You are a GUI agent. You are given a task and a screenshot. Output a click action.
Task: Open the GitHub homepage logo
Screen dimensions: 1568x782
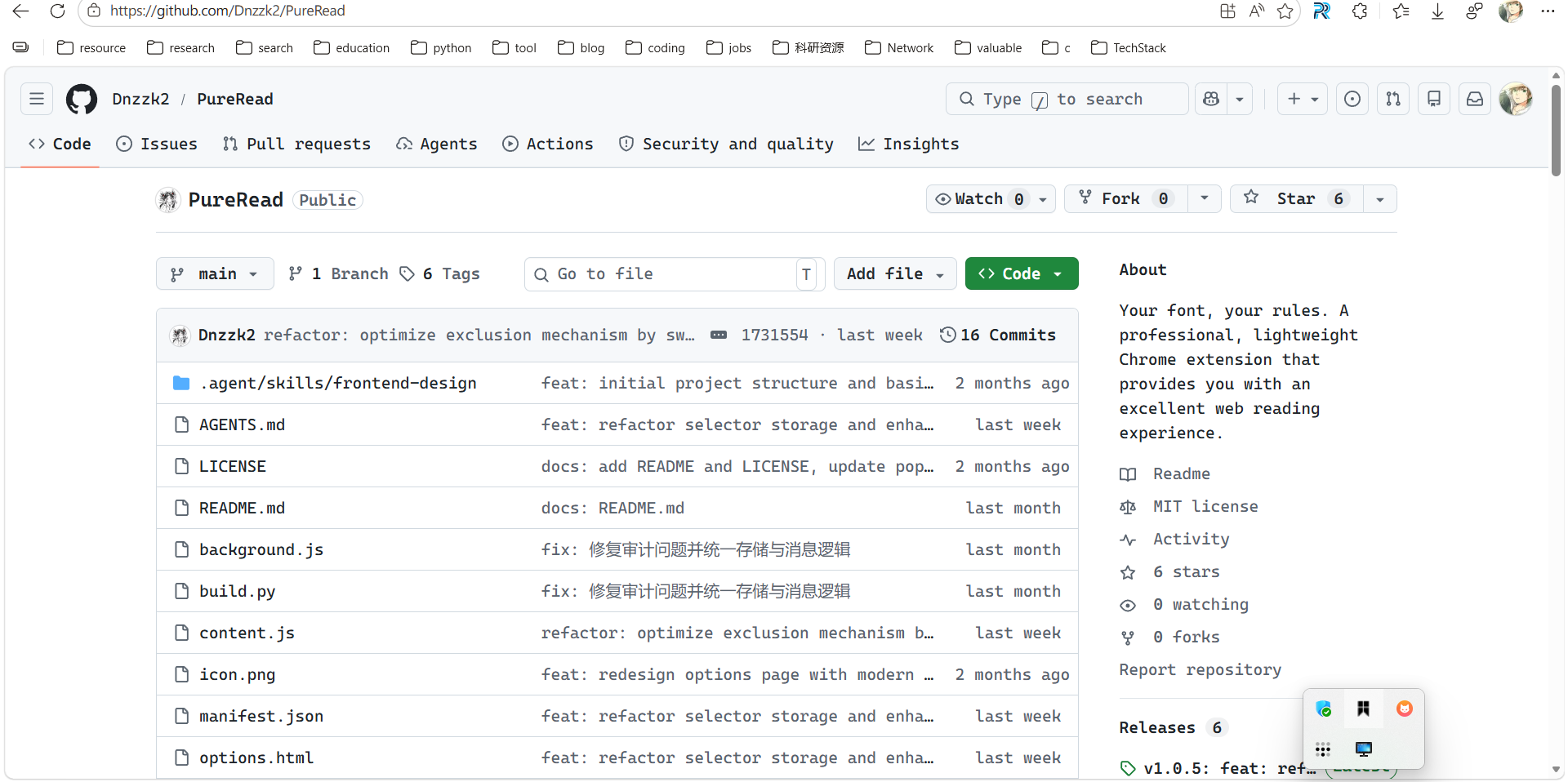[82, 100]
